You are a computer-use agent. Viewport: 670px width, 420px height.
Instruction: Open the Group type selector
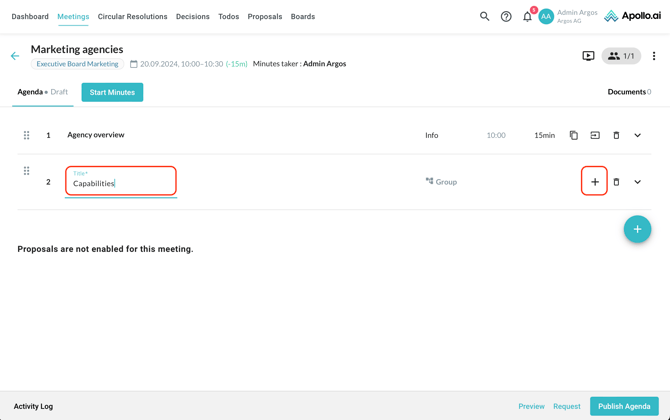pyautogui.click(x=441, y=182)
